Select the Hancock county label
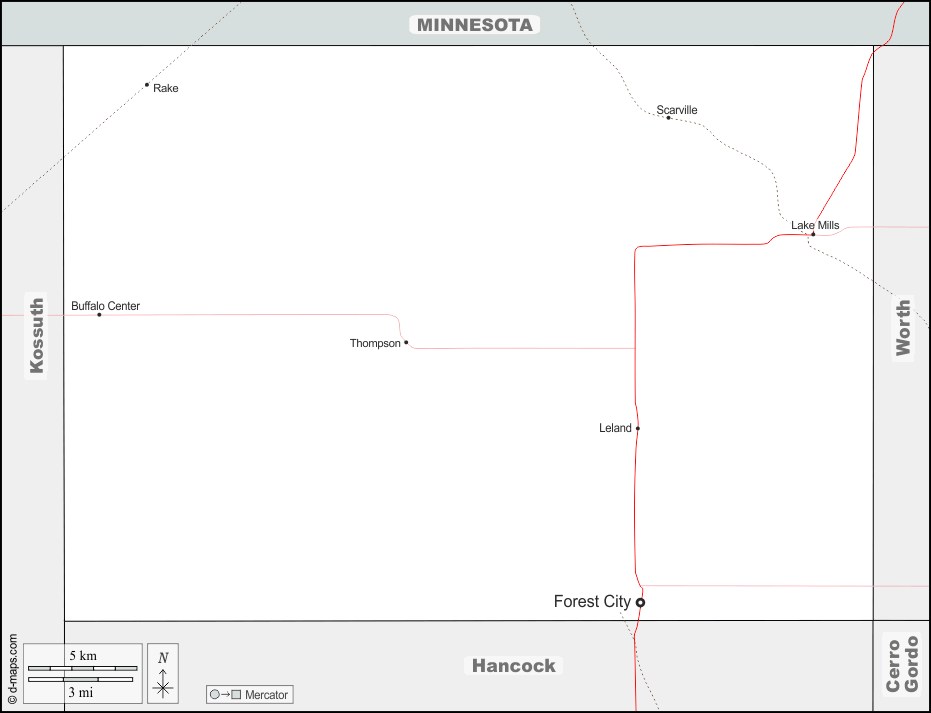Screen dimensions: 931x713 [x=513, y=666]
